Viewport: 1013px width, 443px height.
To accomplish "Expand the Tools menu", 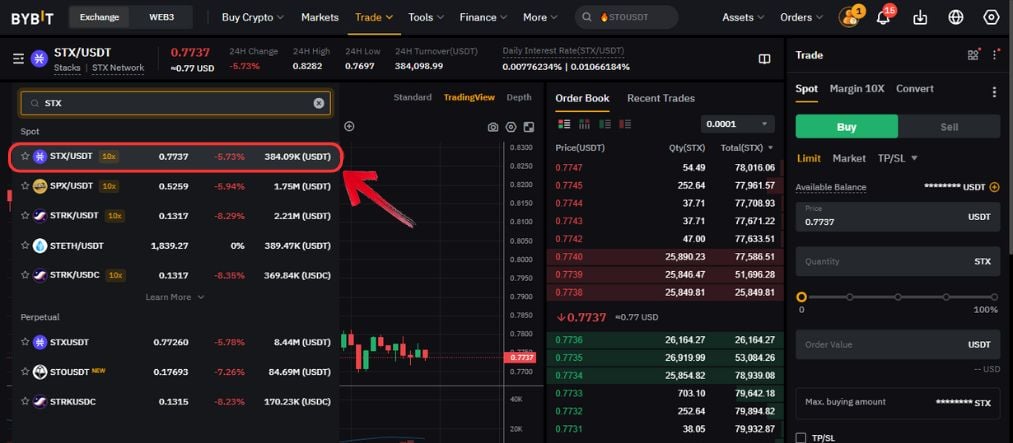I will [x=426, y=17].
